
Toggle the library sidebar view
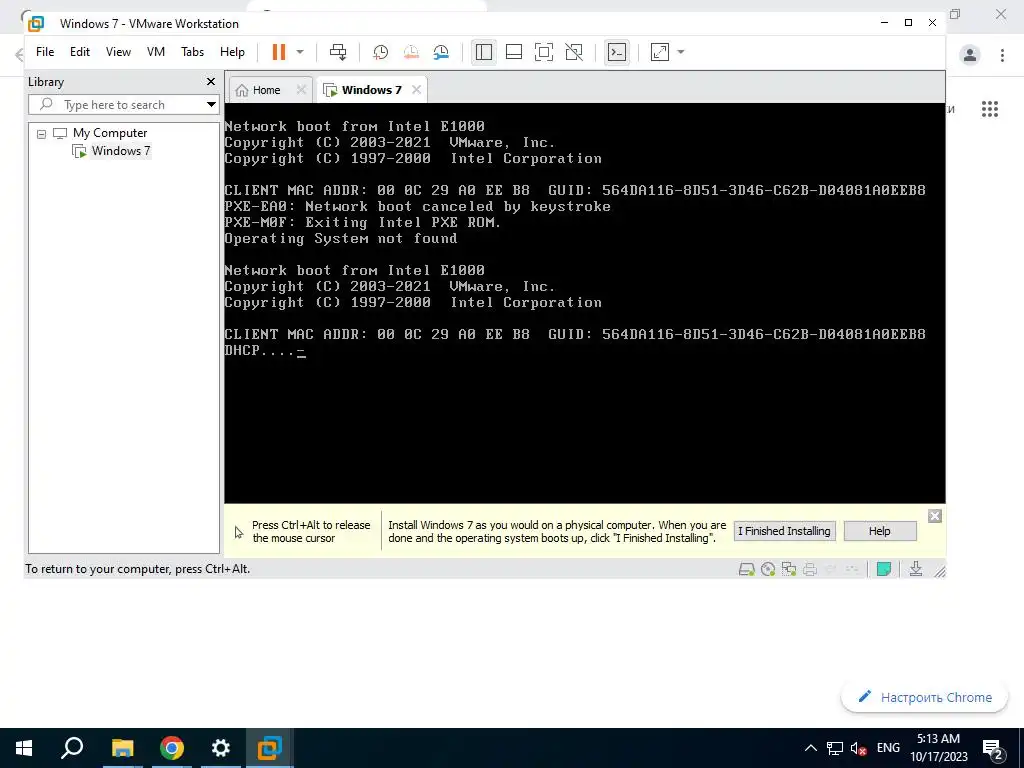point(484,52)
